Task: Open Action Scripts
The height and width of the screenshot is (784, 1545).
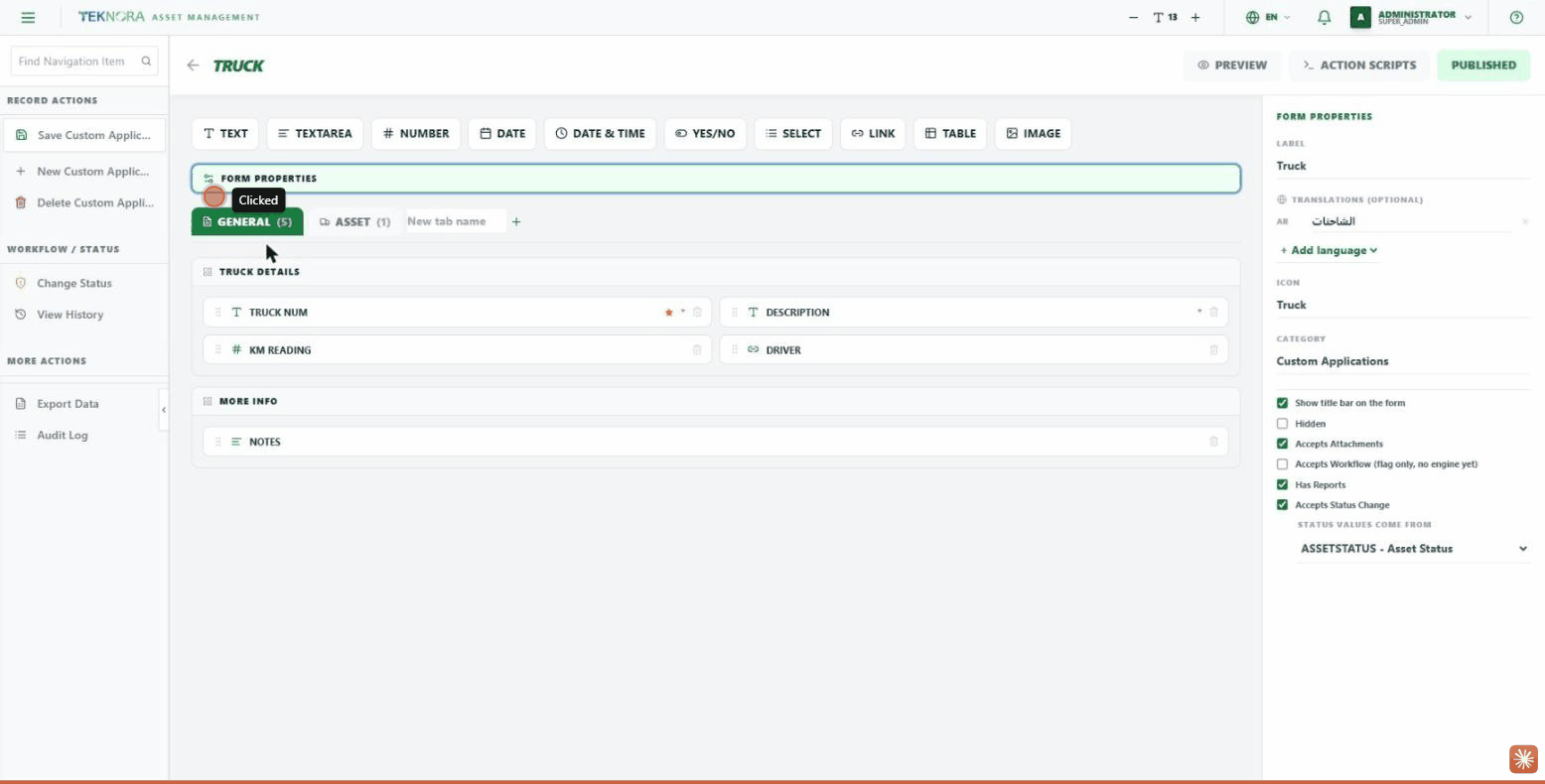Action: pyautogui.click(x=1359, y=65)
